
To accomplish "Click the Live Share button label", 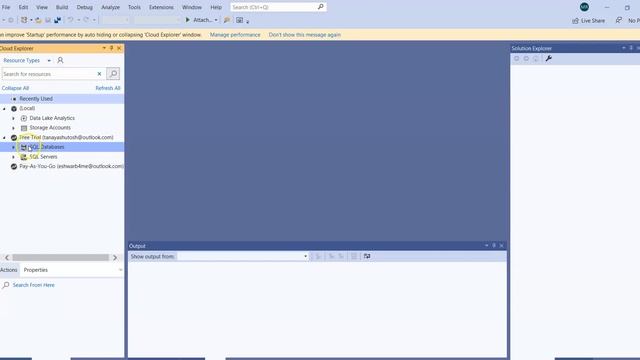I will (x=593, y=20).
